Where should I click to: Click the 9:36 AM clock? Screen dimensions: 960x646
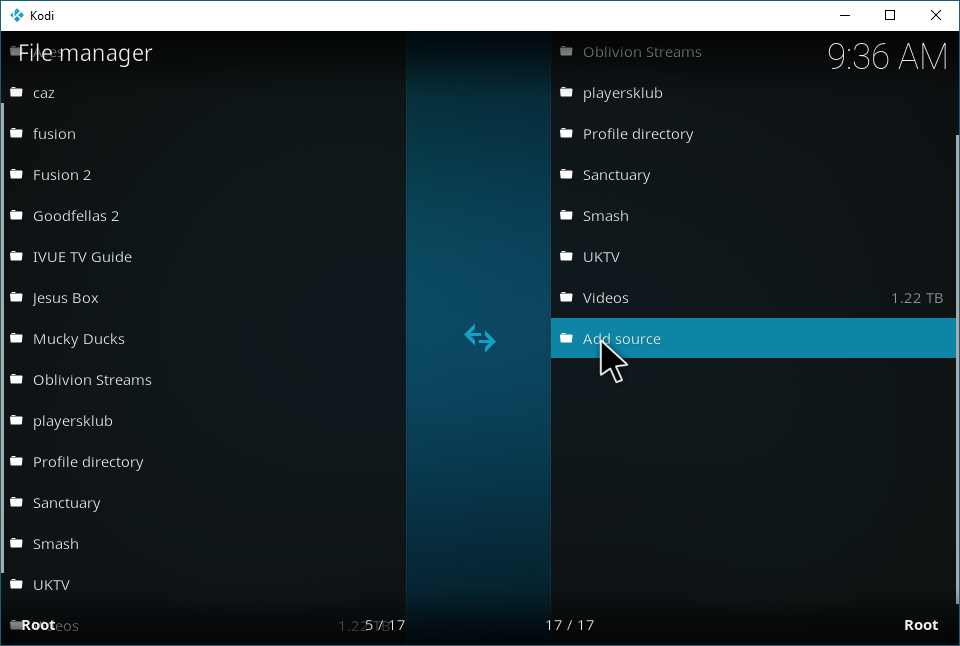887,57
